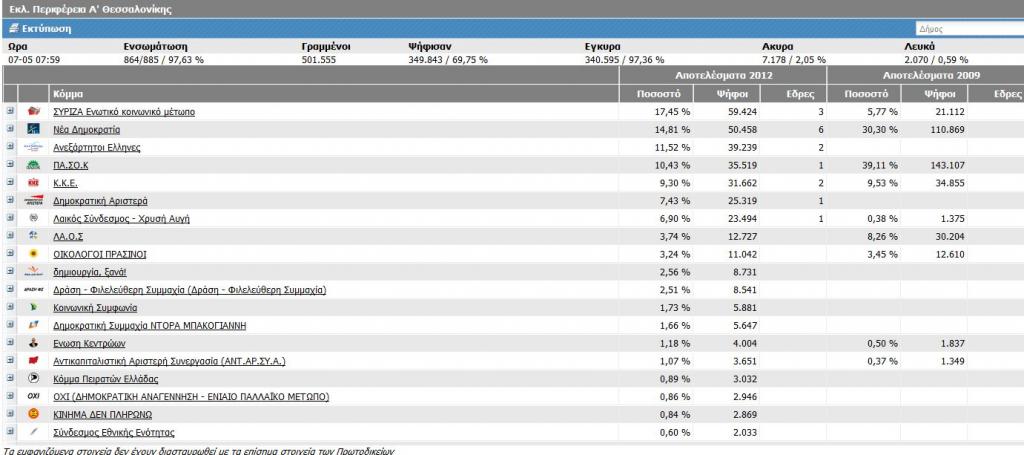This screenshot has width=1024, height=455.
Task: Click the Ένωση Κεντρώων logo icon
Action: (x=34, y=343)
